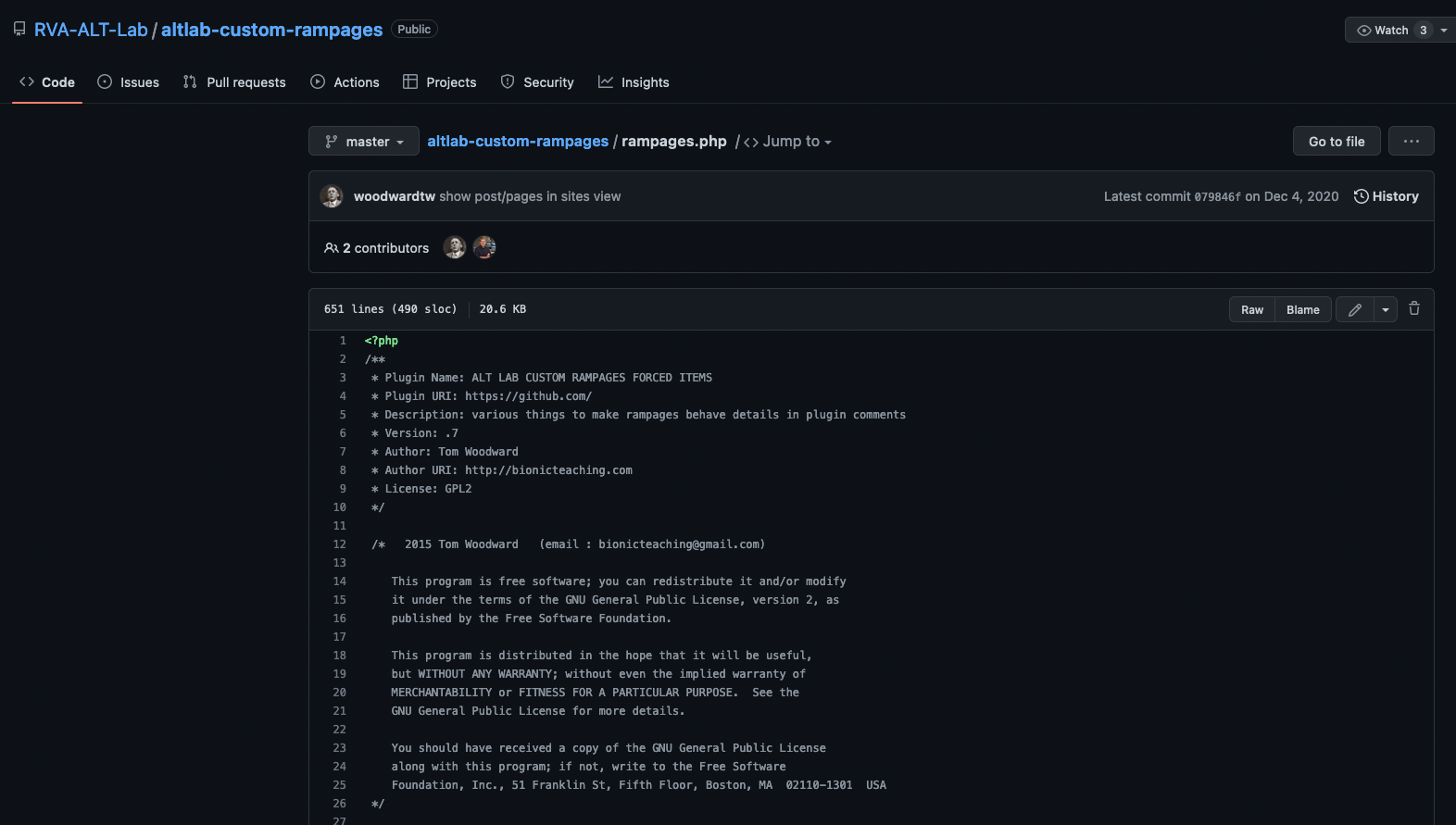Open the Watch dropdown arrow
1456x825 pixels.
1444,31
